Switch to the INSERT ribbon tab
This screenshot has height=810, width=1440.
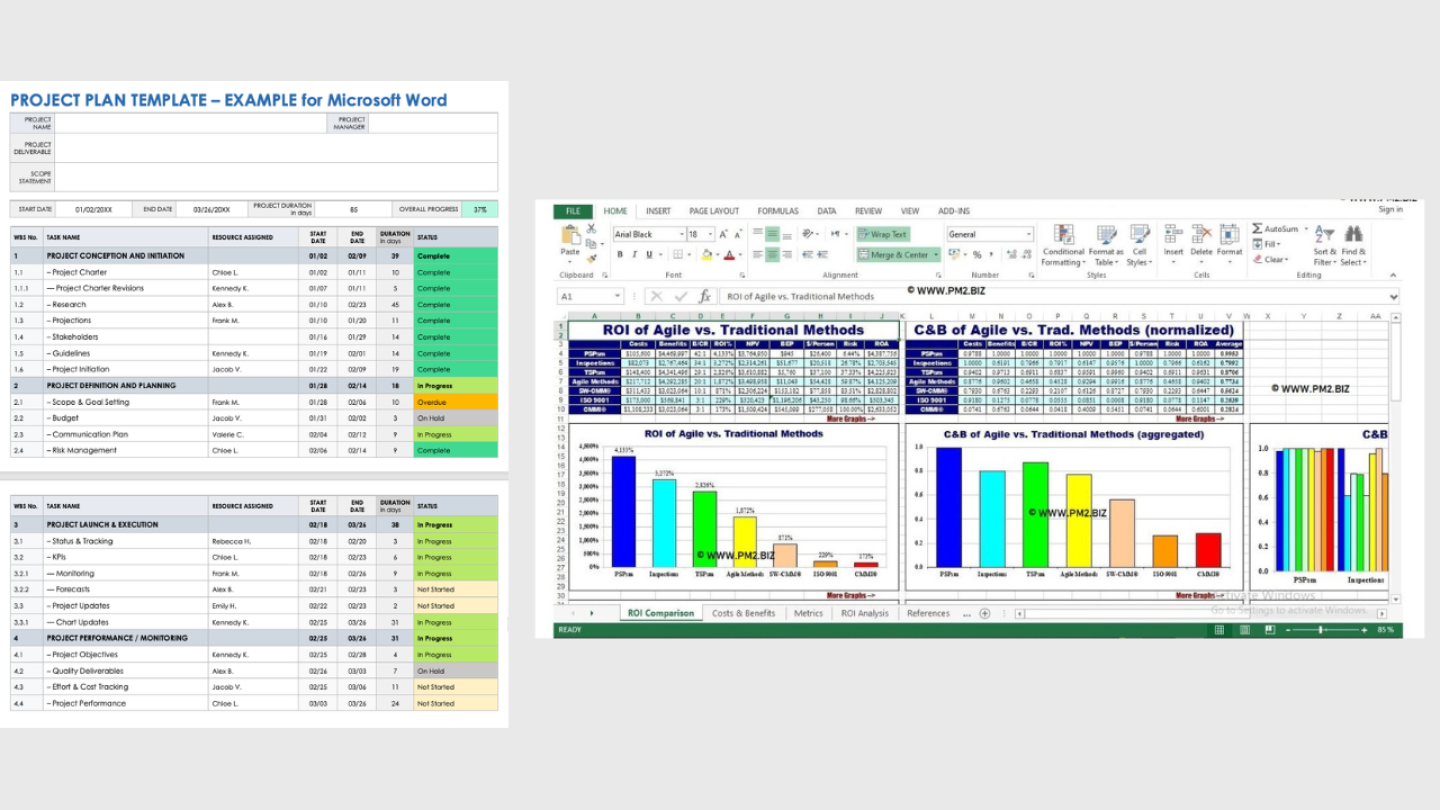[658, 211]
